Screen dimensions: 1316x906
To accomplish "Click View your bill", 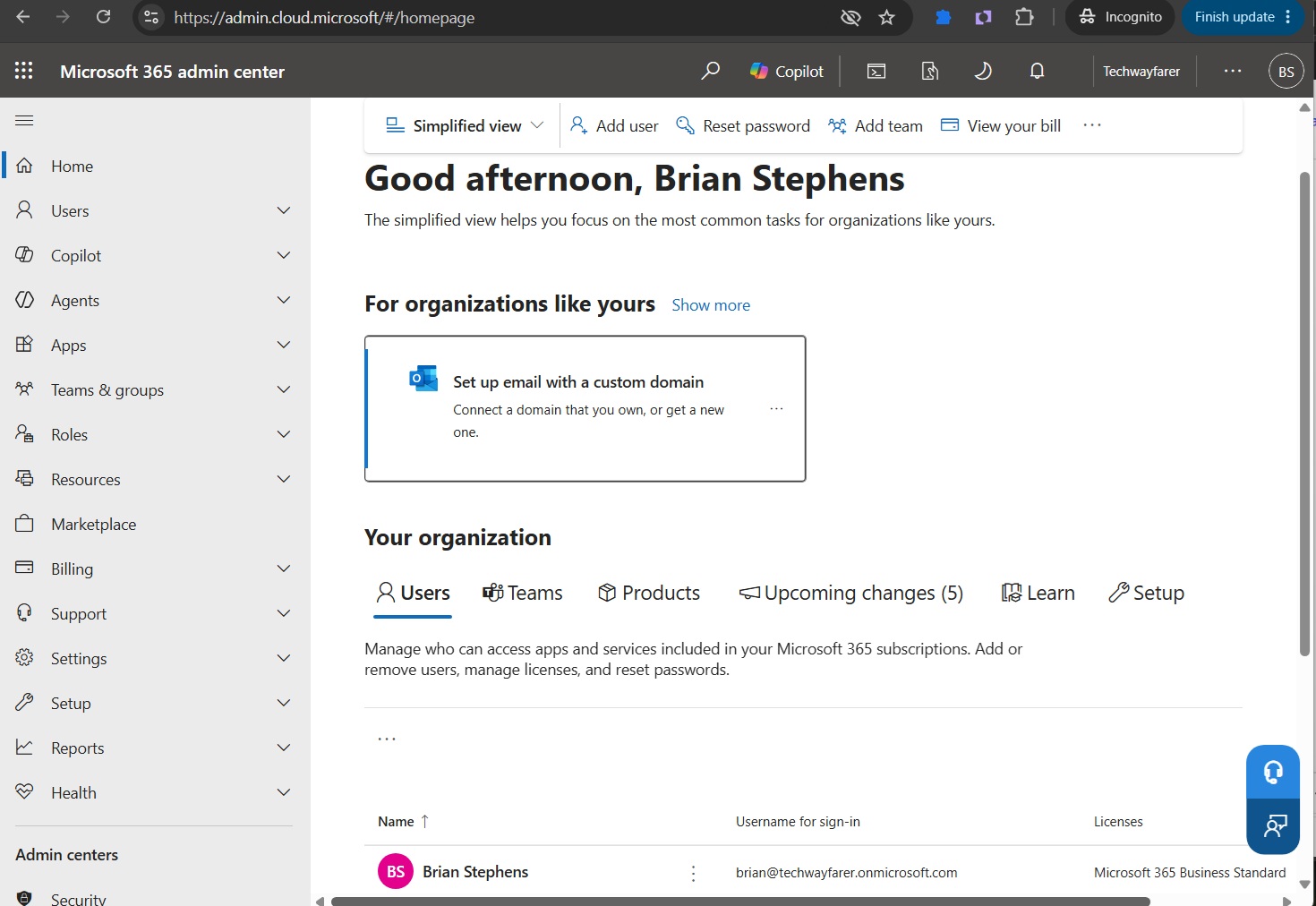I will (1001, 126).
